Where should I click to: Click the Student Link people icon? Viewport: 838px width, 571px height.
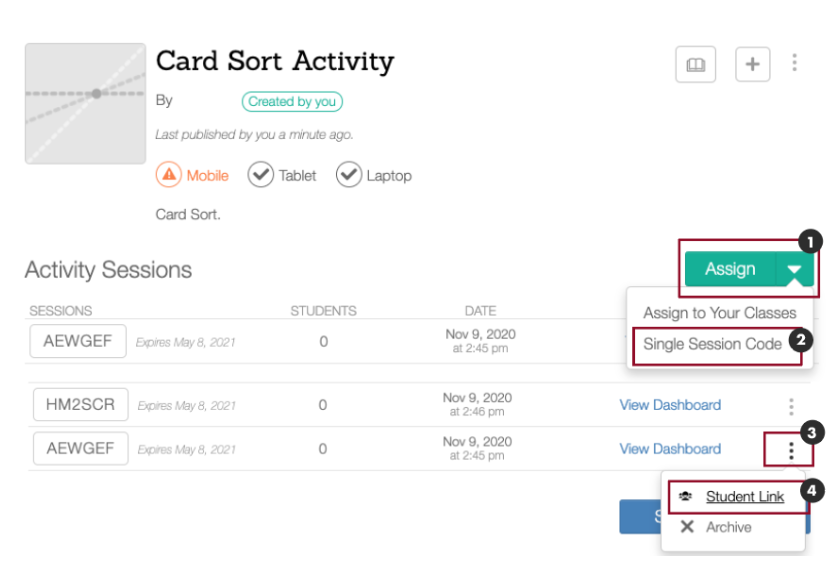[686, 496]
